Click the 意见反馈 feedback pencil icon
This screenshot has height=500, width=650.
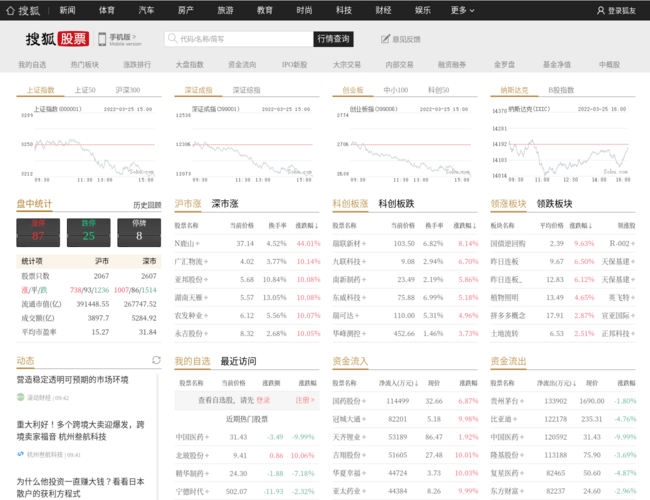[384, 39]
